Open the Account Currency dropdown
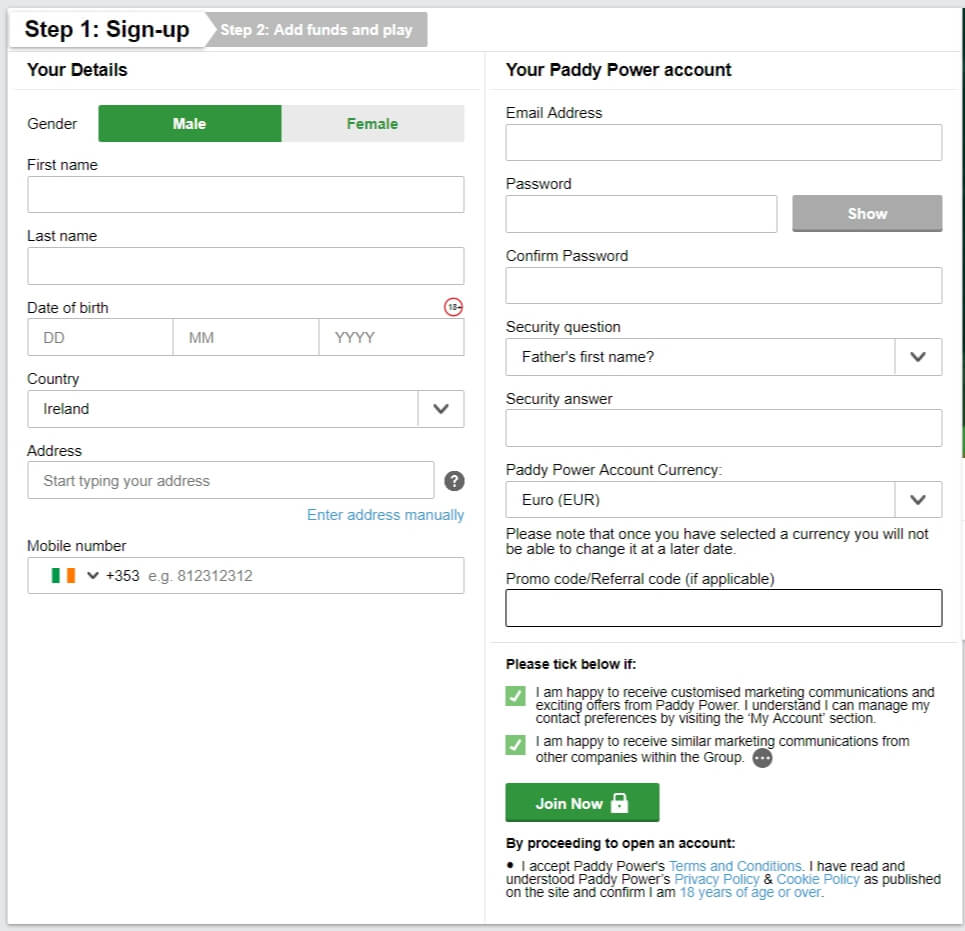 coord(724,500)
